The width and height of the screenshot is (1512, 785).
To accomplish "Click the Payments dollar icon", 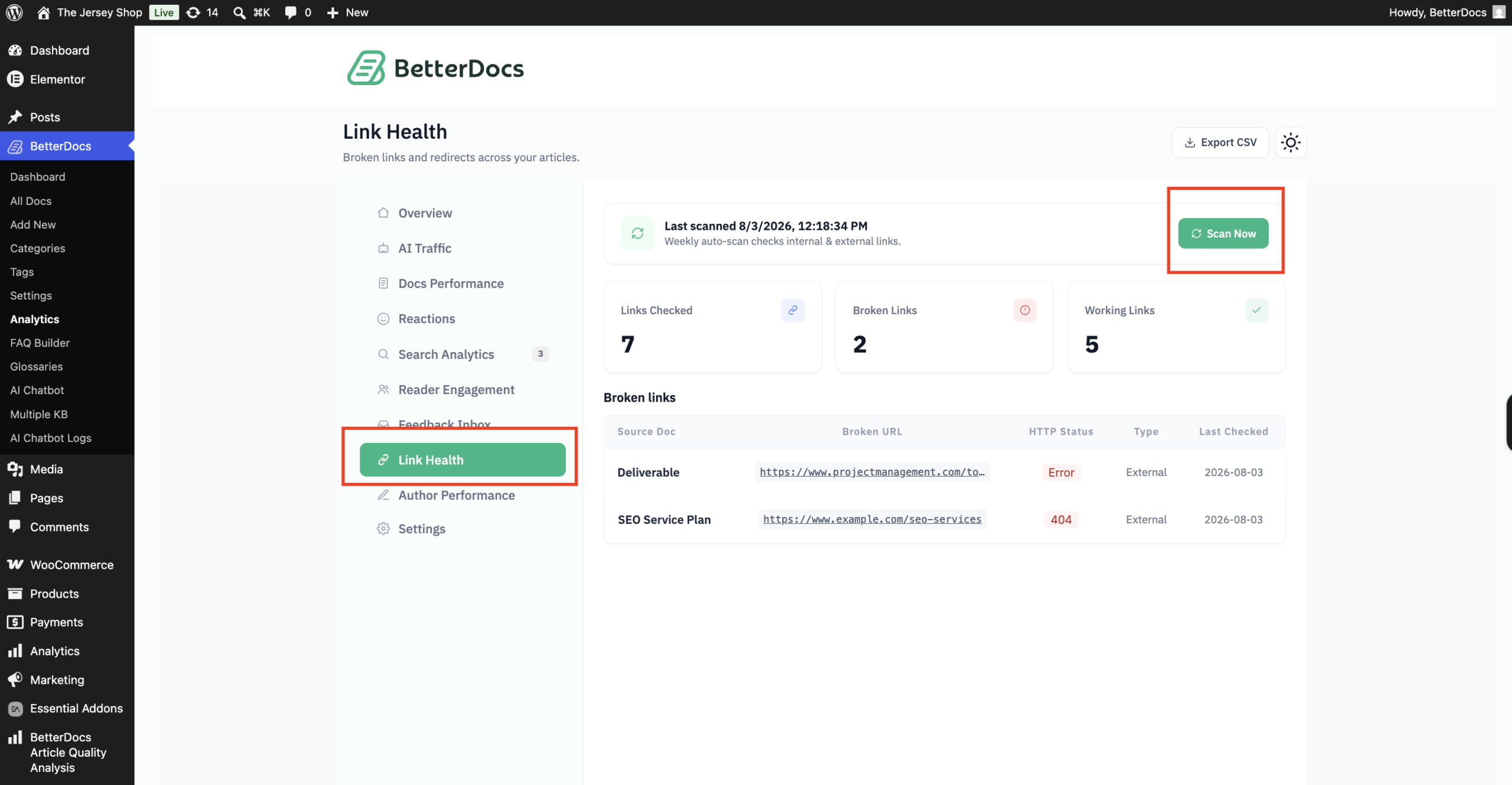I will (15, 622).
